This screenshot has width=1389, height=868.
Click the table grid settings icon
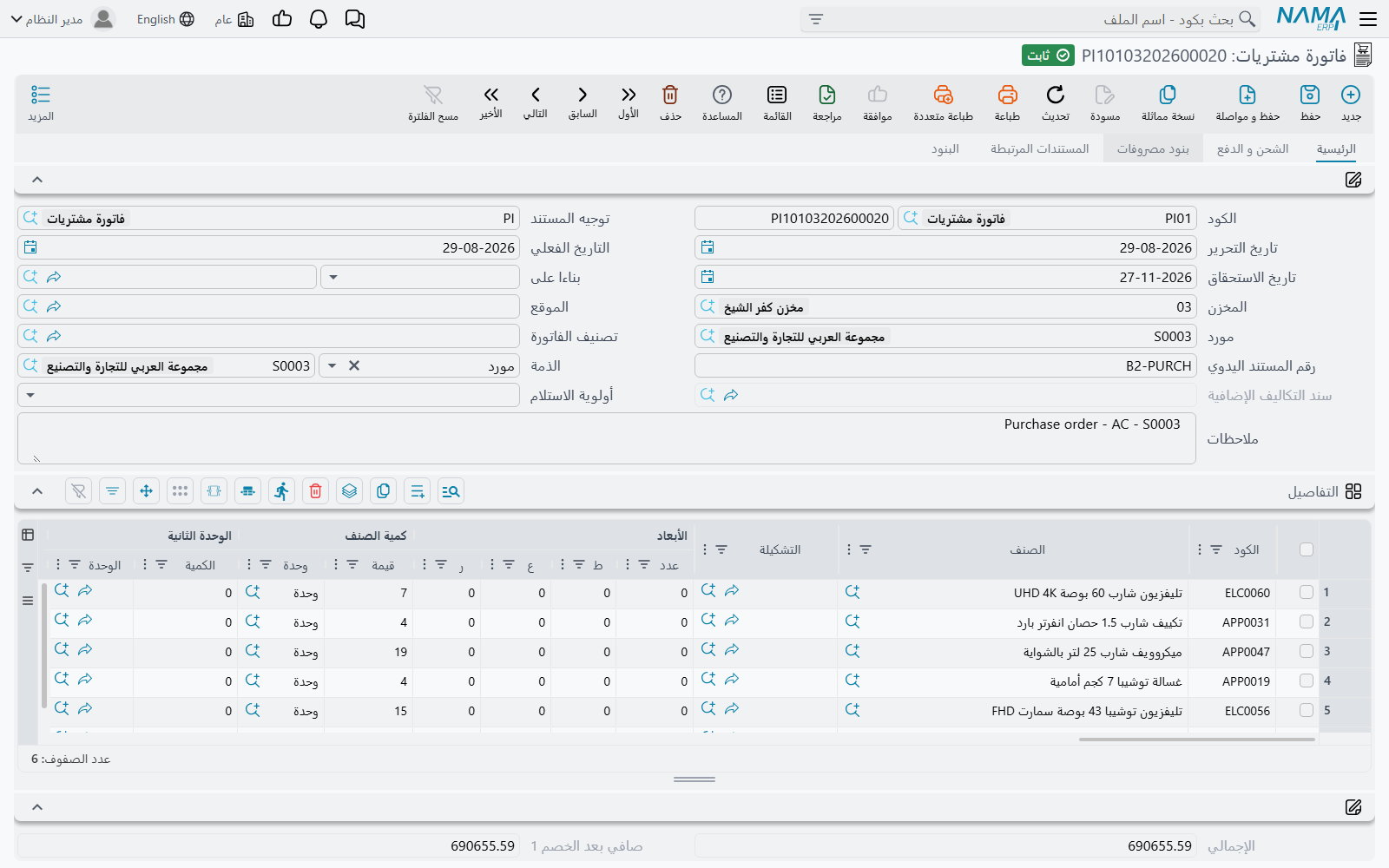[x=28, y=535]
